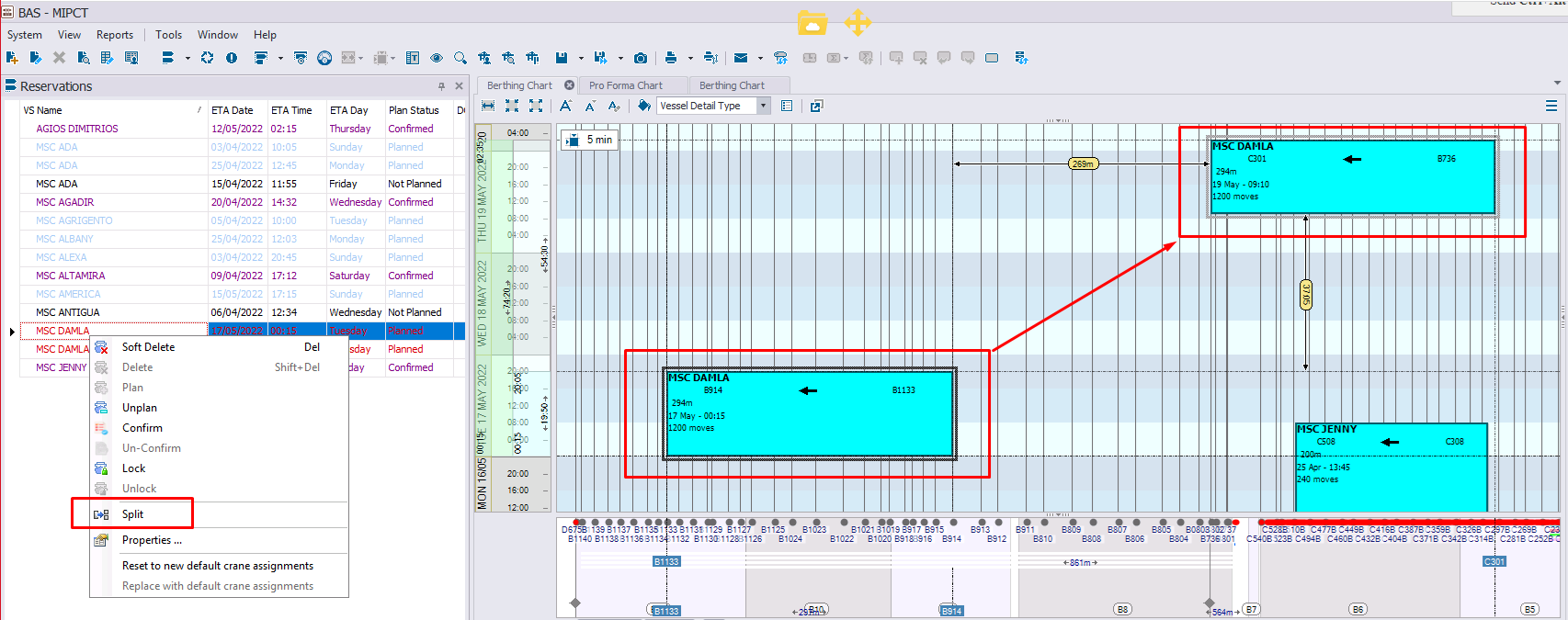Click the 5 min interval button

pos(590,140)
